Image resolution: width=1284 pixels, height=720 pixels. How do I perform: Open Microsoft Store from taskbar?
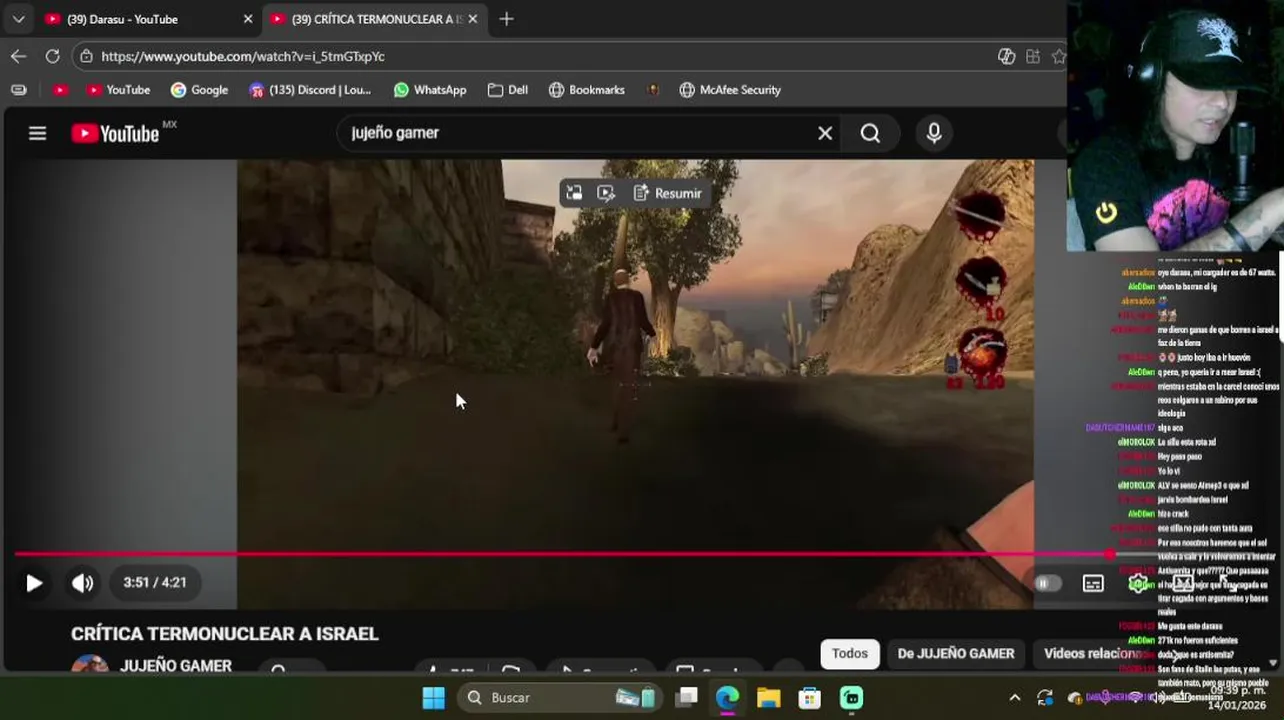coord(809,697)
